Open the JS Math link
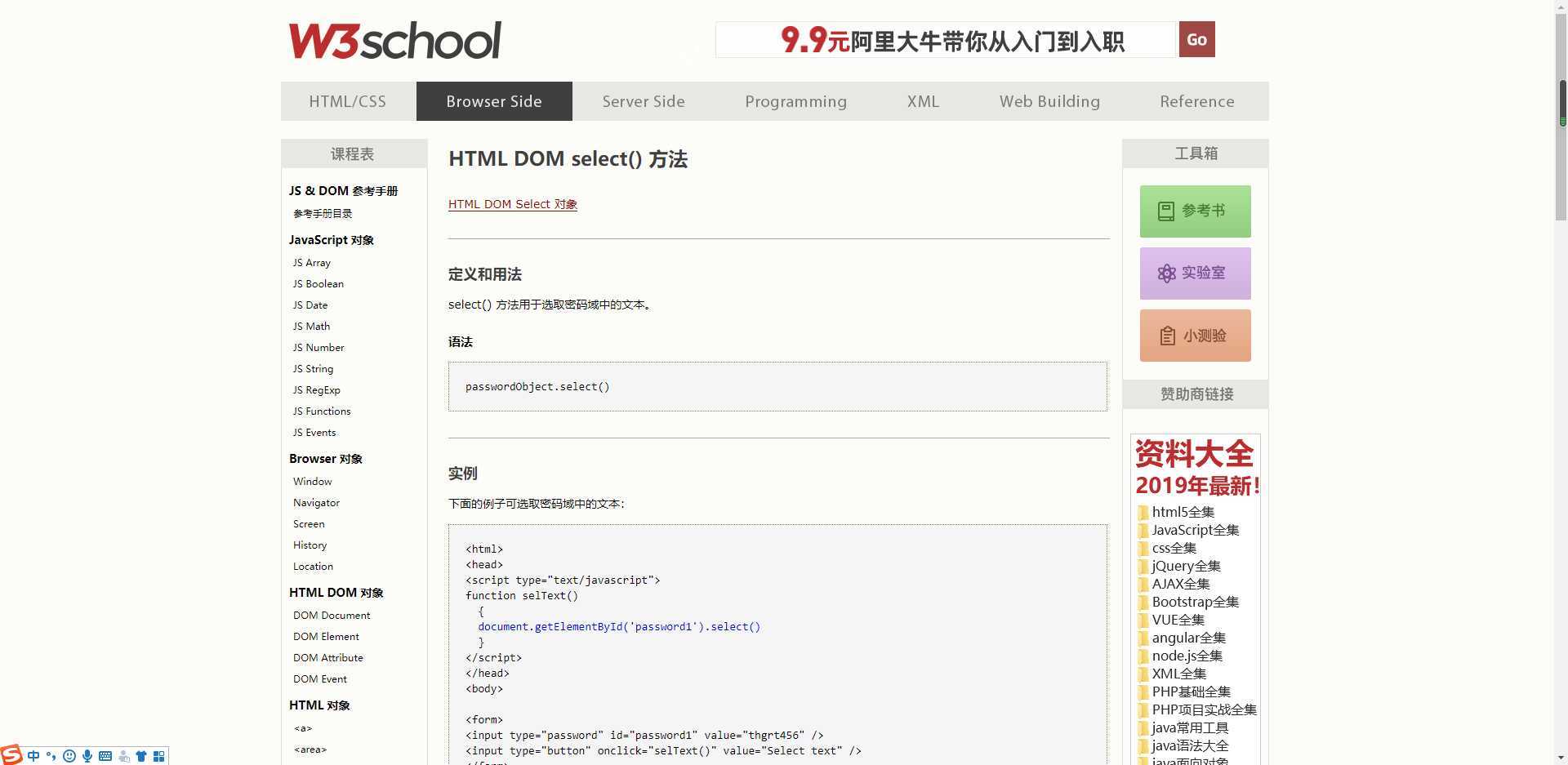 pyautogui.click(x=312, y=327)
